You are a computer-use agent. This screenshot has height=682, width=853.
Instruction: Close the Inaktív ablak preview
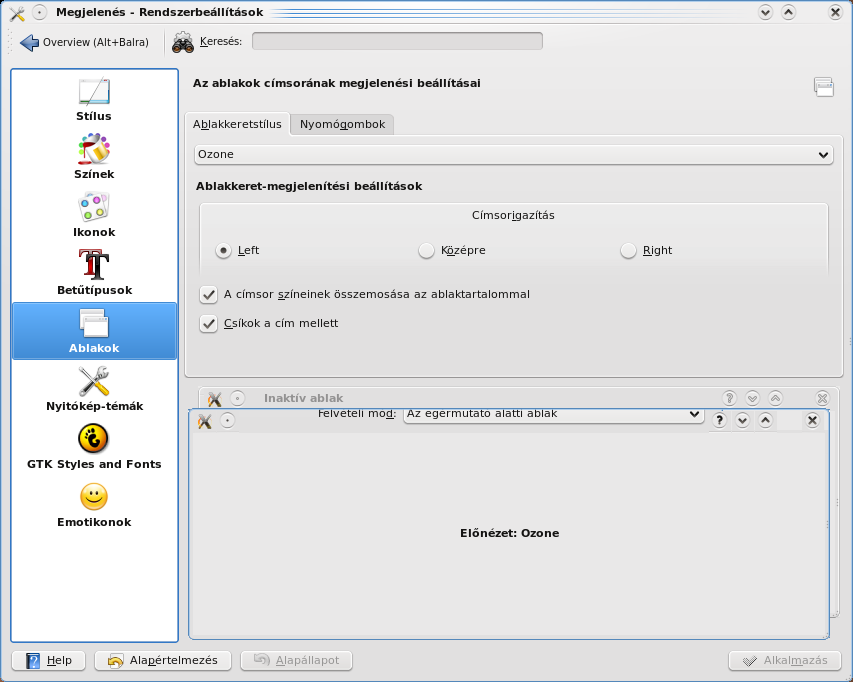(823, 398)
